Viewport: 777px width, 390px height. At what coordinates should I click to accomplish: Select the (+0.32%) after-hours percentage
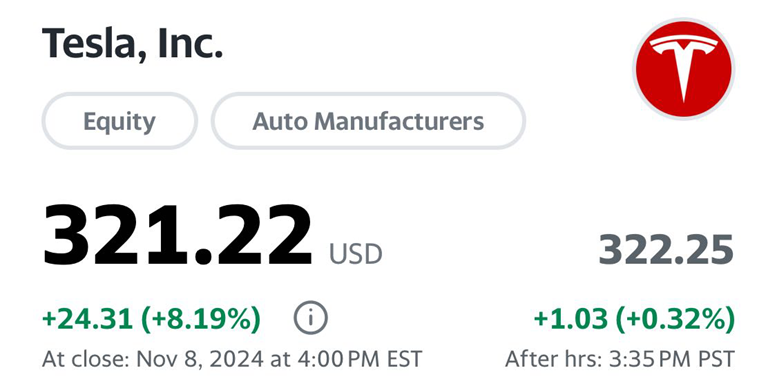675,319
